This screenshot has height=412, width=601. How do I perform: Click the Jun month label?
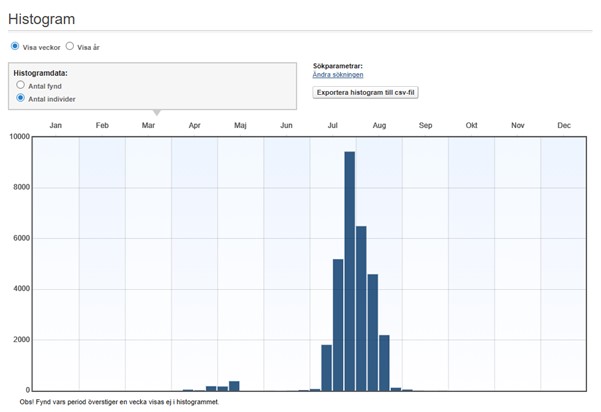[286, 125]
